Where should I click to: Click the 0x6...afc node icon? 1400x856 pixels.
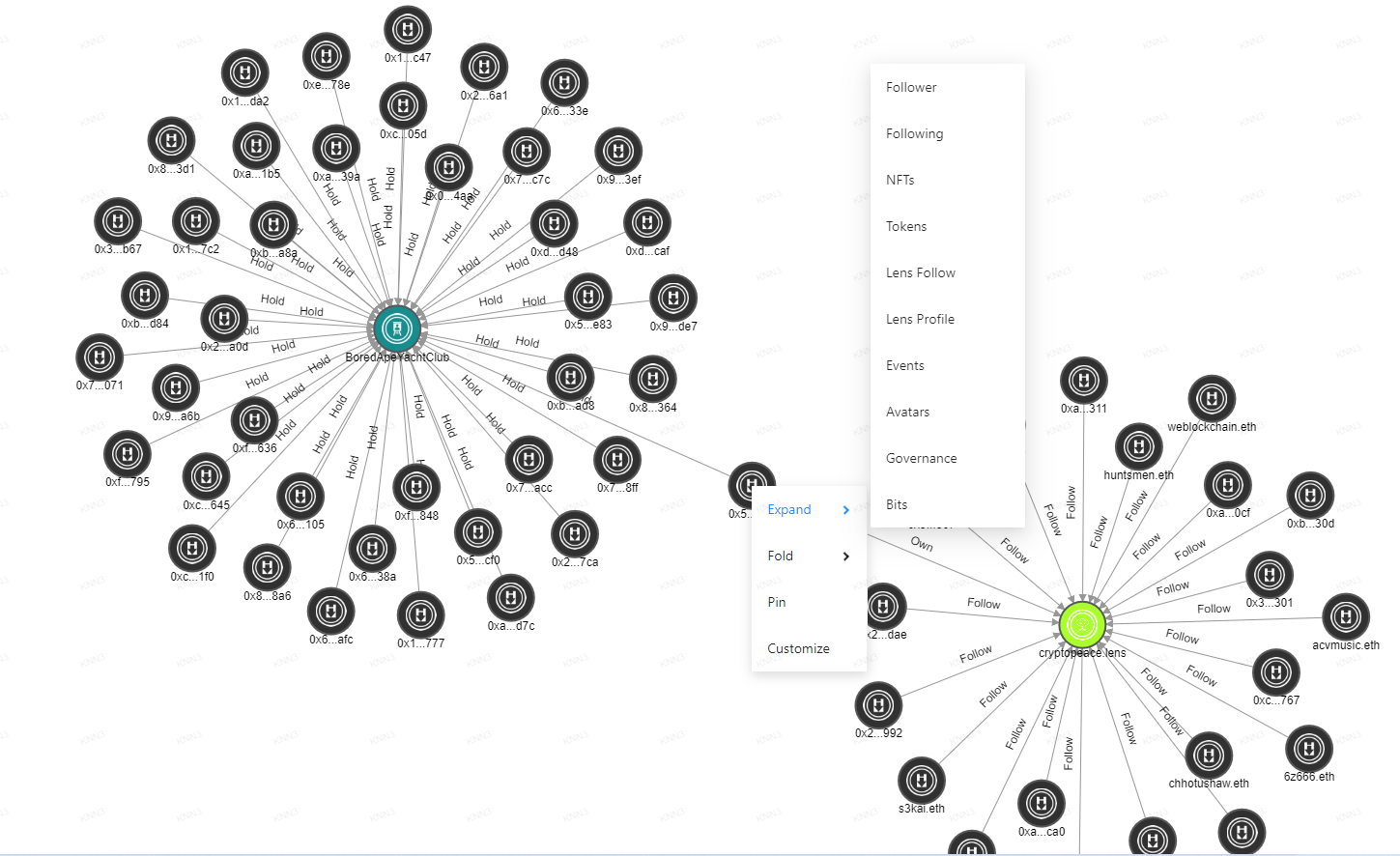[x=331, y=612]
